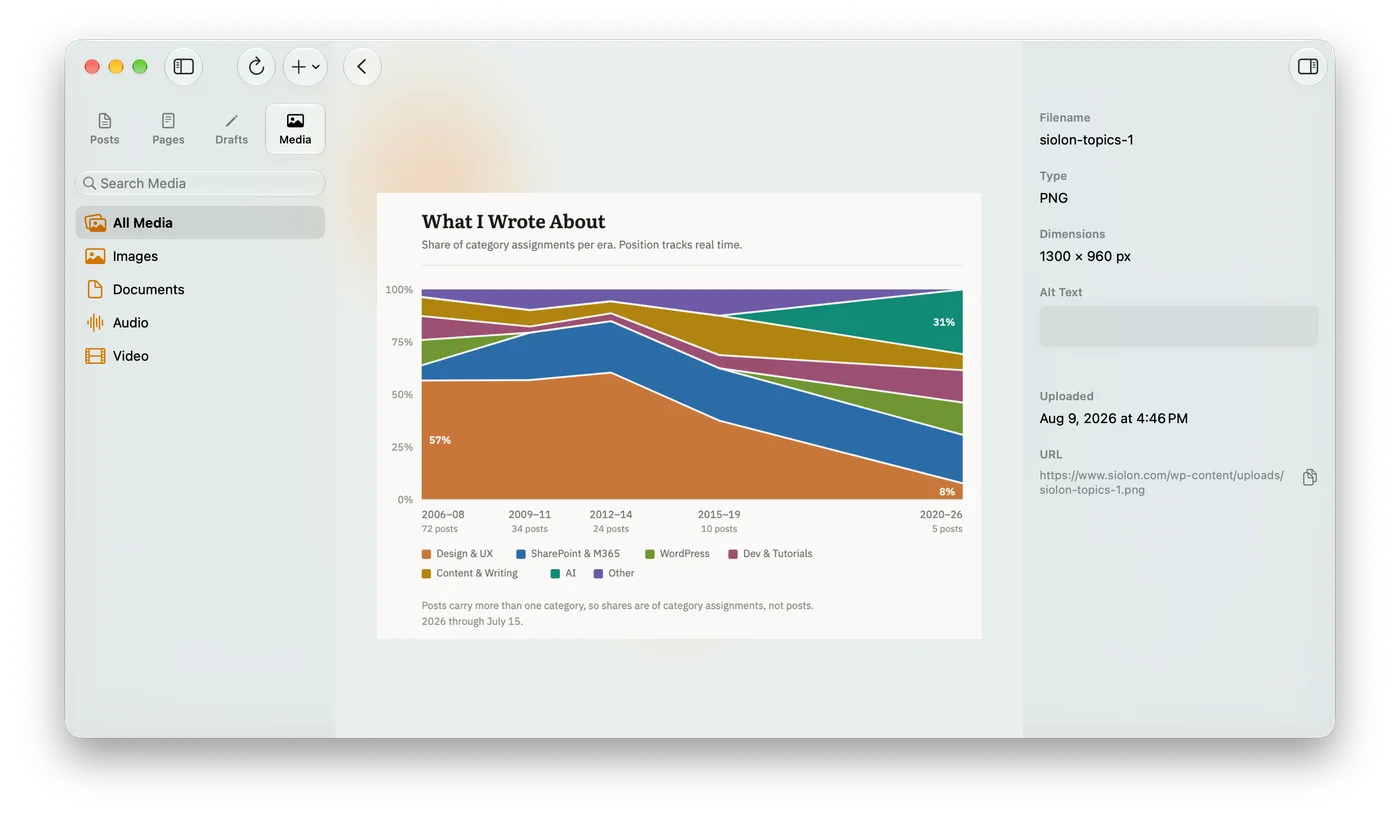Toggle the left sidebar panel
Image resolution: width=1400 pixels, height=815 pixels.
(x=184, y=67)
